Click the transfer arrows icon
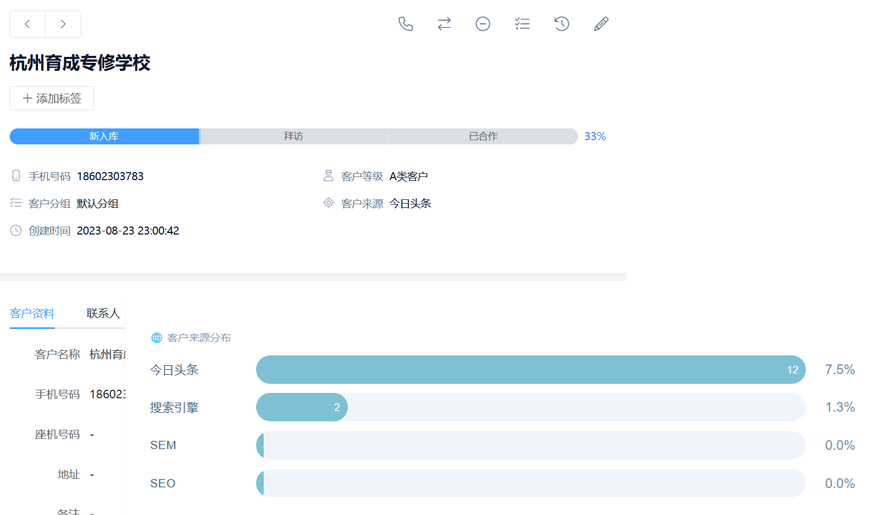Screen dimensions: 876x515 (x=444, y=24)
